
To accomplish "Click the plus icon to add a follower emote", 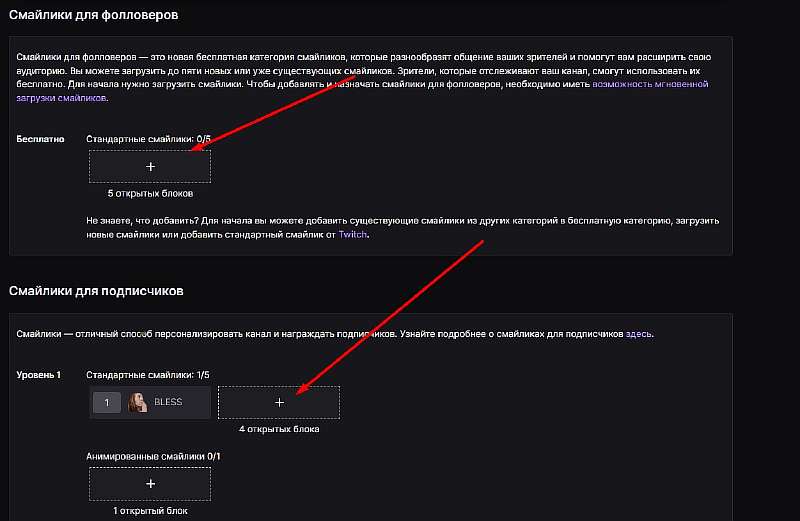I will pyautogui.click(x=150, y=167).
